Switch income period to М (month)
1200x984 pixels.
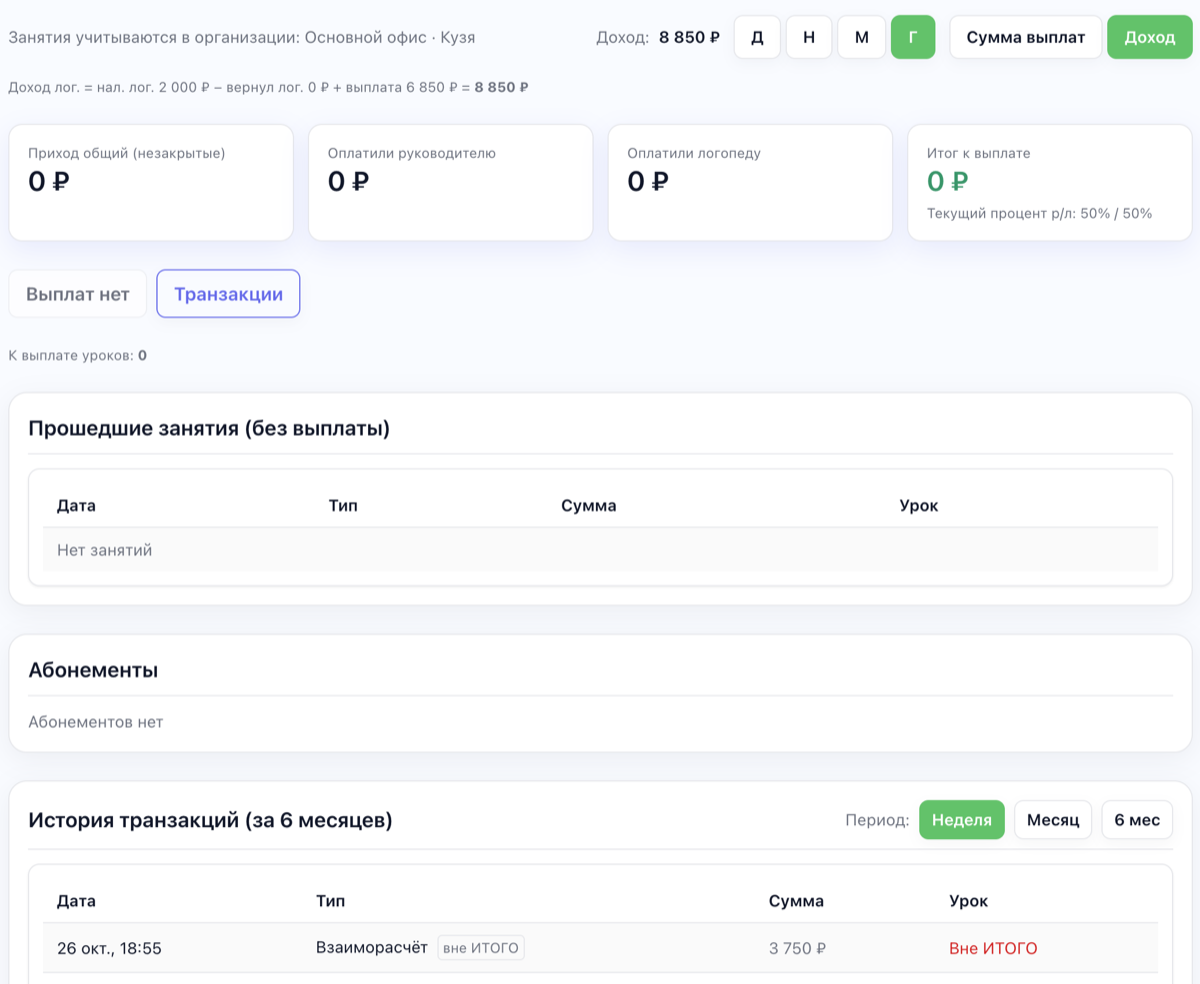[861, 38]
